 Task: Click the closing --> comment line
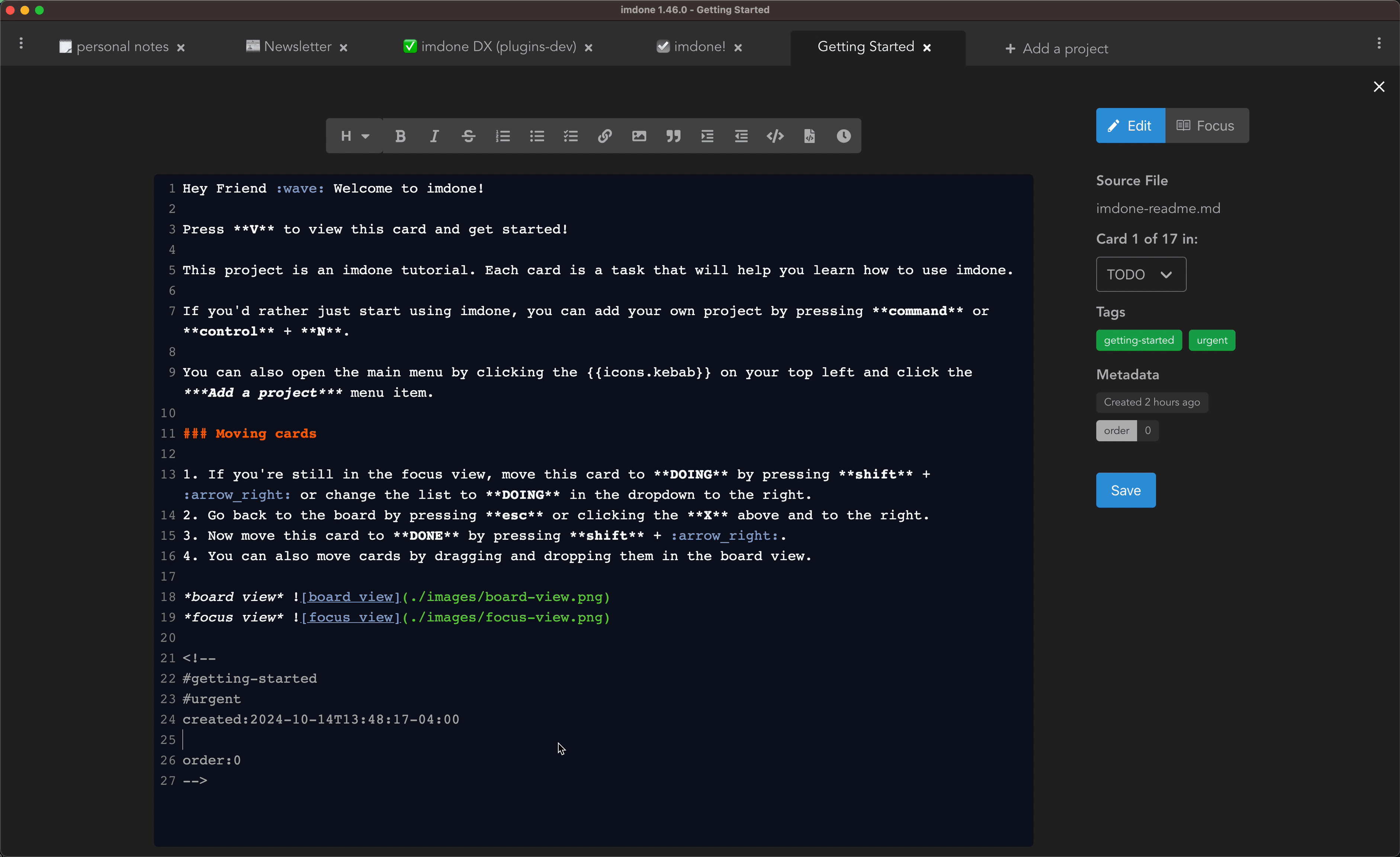click(x=195, y=781)
